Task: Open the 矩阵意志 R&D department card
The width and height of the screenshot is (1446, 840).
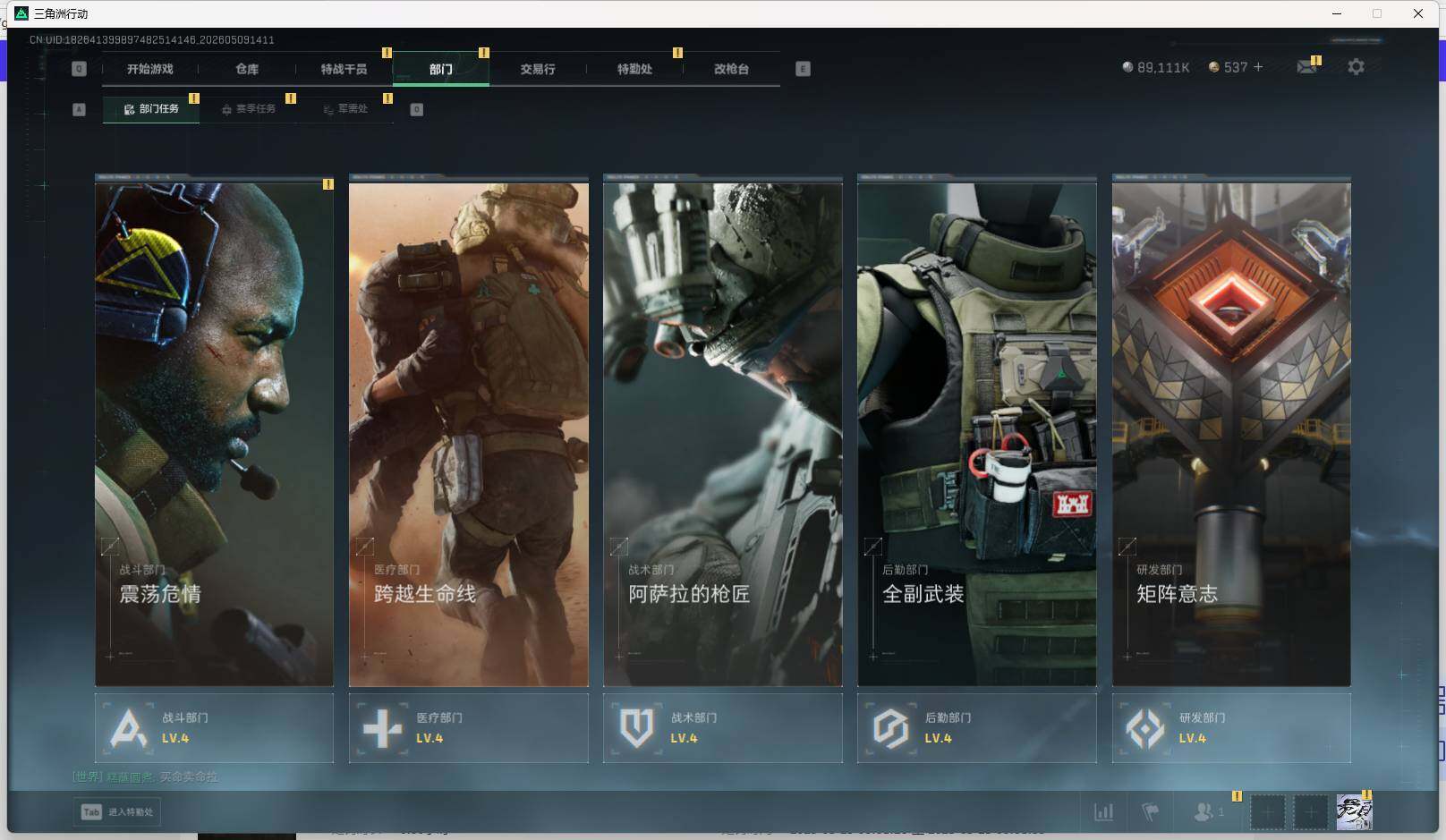Action: click(x=1231, y=434)
